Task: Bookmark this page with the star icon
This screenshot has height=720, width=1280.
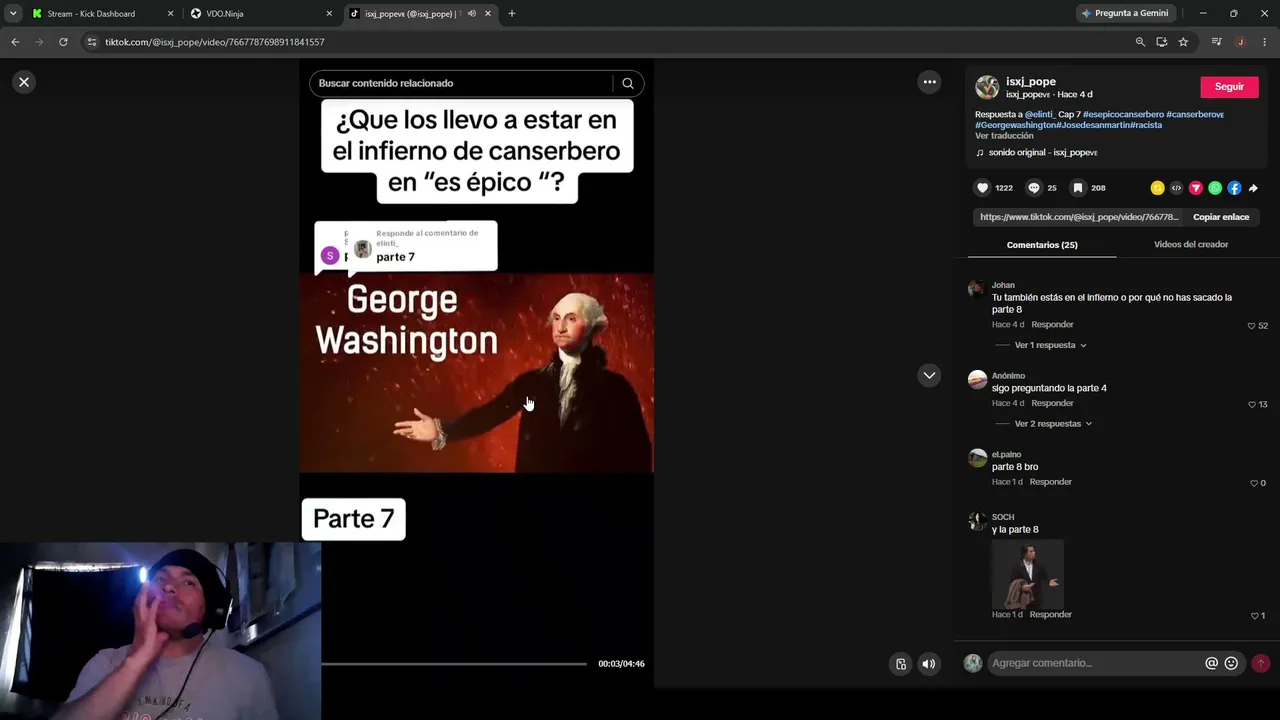Action: point(1183,42)
